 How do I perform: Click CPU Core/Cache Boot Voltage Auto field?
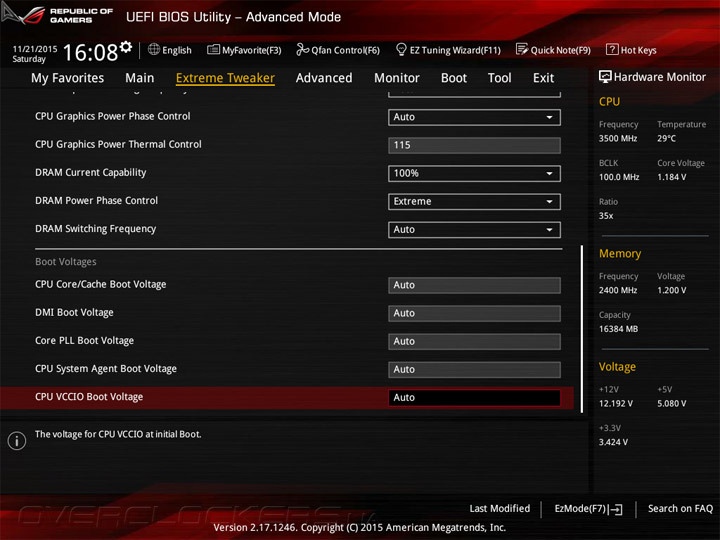(x=474, y=285)
